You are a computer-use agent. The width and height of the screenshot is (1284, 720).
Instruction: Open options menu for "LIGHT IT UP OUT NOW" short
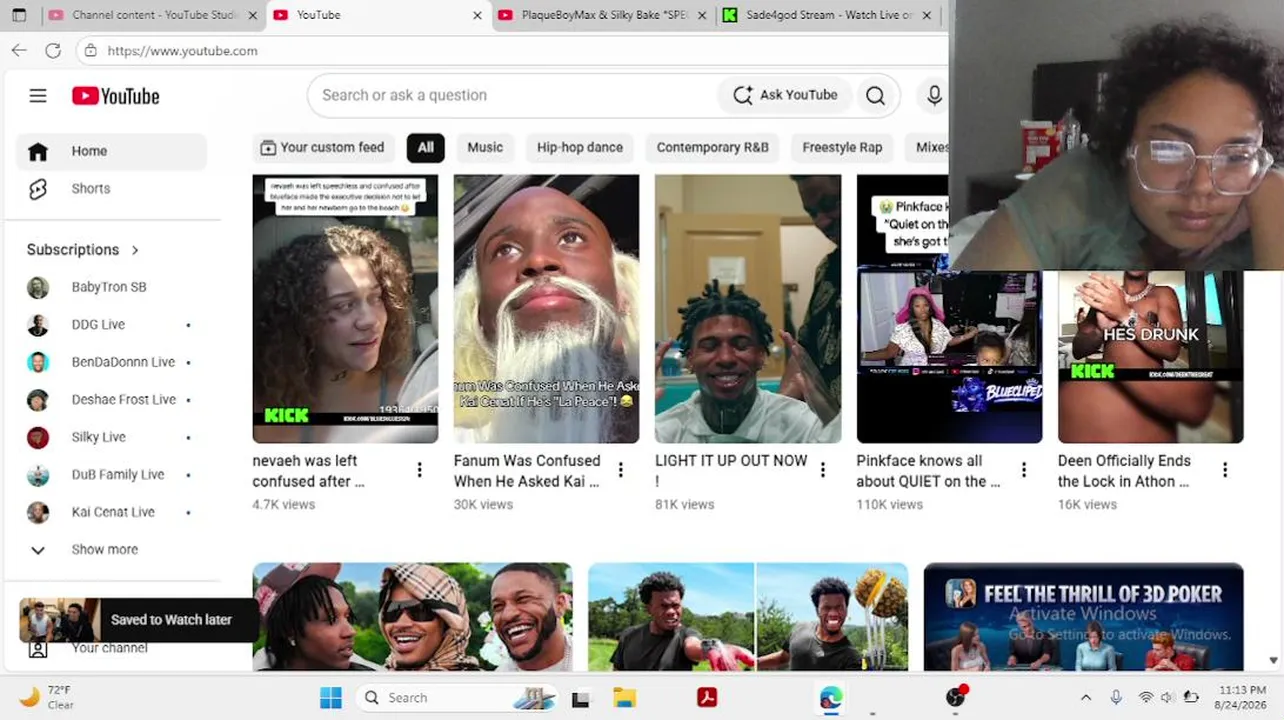tap(822, 470)
